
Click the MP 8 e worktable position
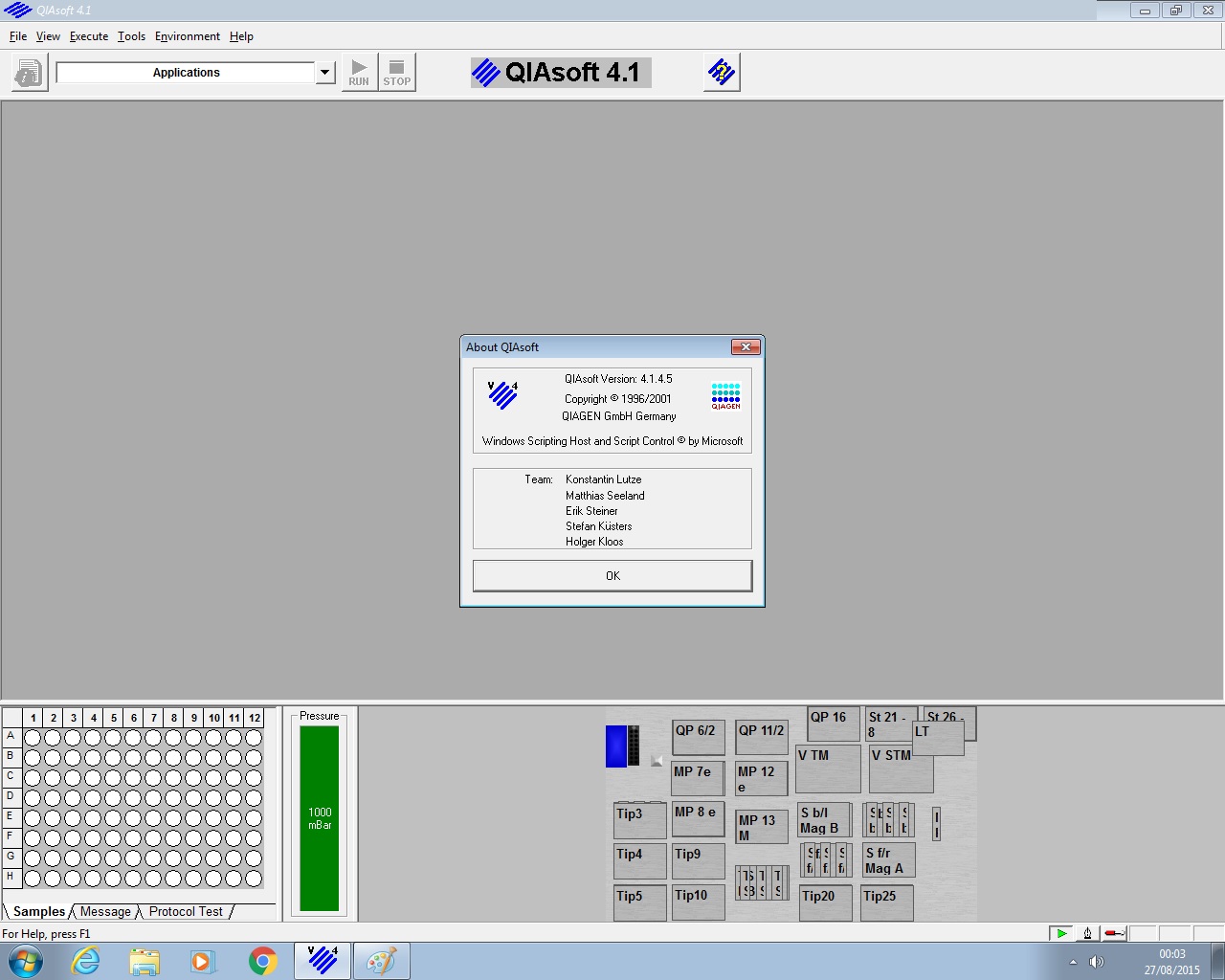click(x=699, y=819)
